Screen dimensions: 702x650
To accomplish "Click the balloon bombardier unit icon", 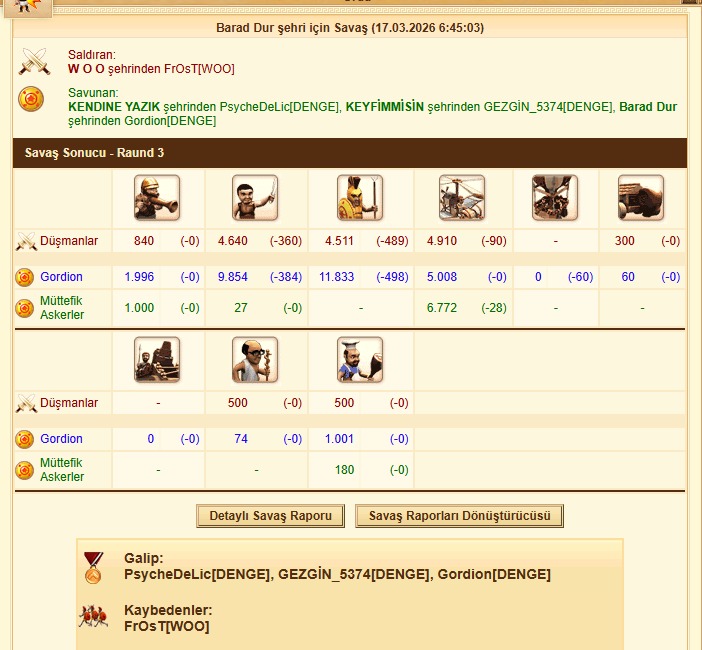I will point(555,197).
